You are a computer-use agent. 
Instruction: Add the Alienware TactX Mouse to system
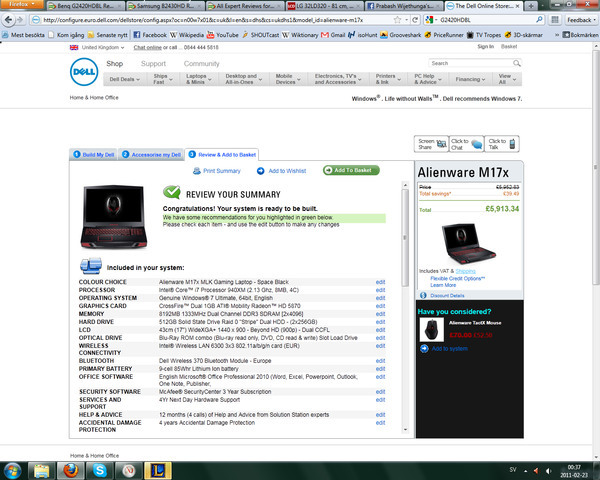pos(449,349)
